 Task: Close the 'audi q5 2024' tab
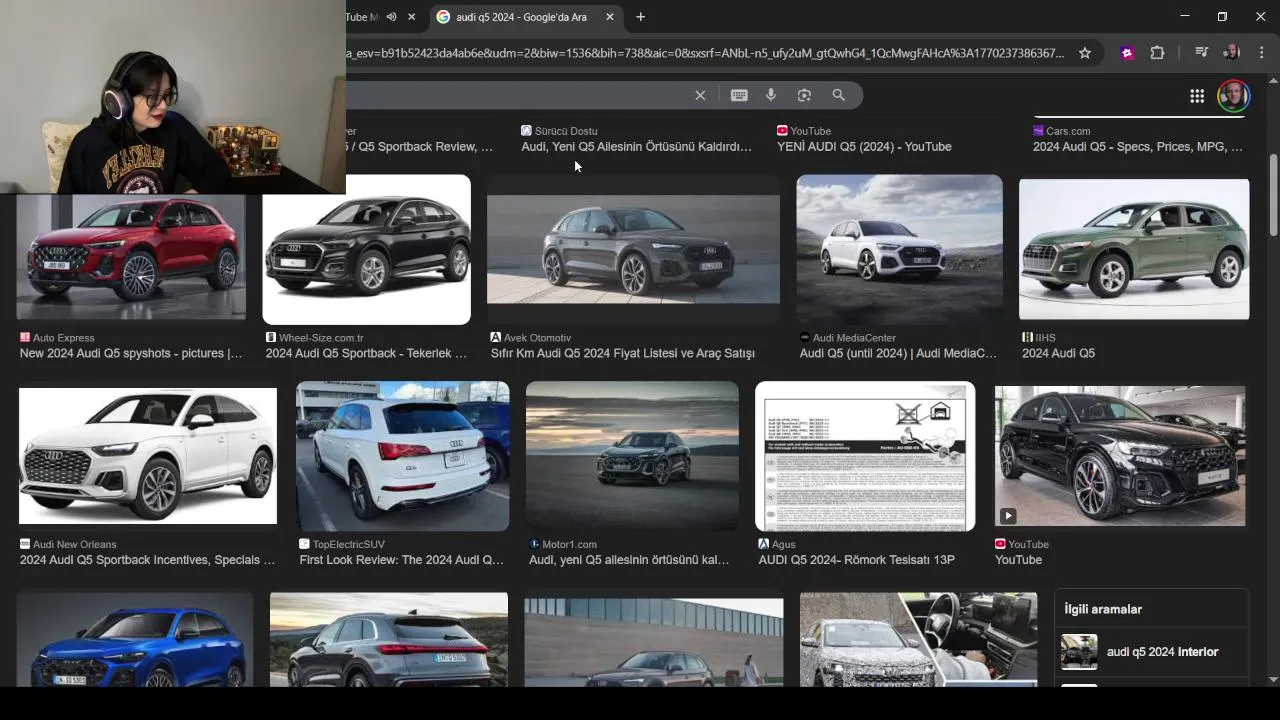[610, 17]
